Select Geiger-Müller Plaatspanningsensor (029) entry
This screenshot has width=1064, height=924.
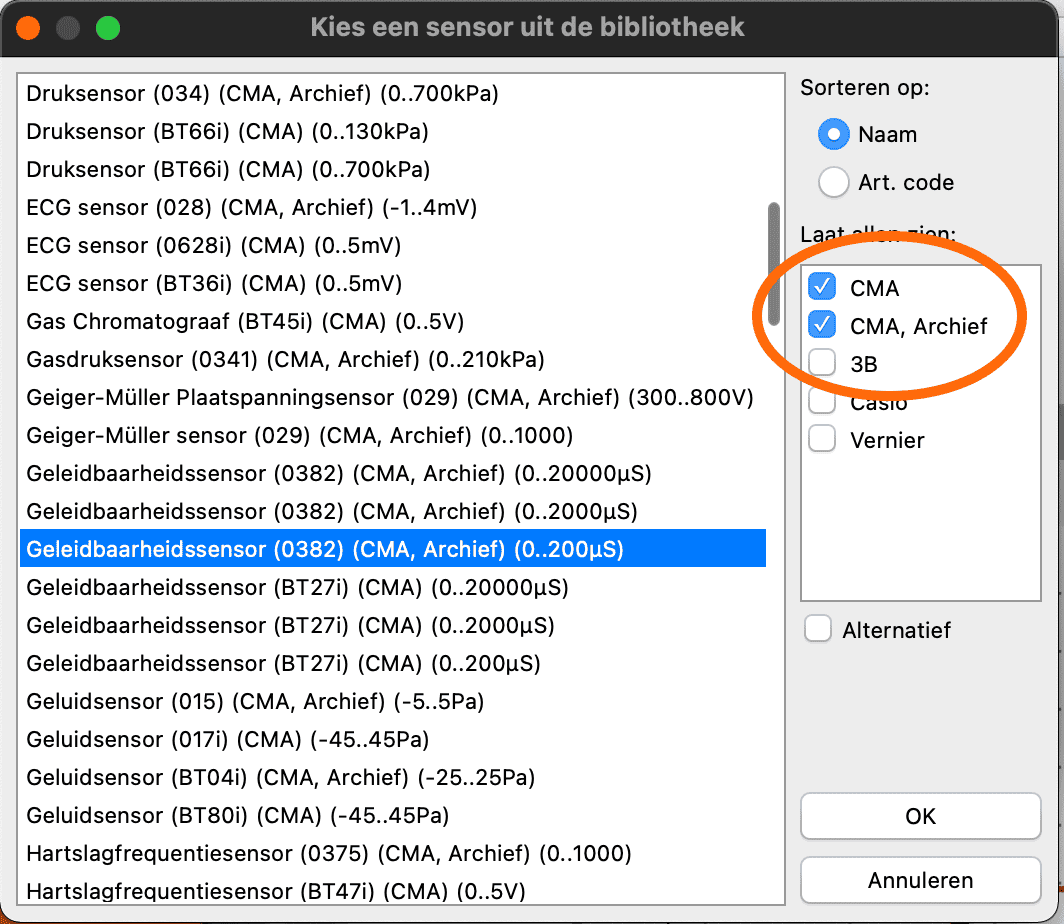(x=390, y=397)
